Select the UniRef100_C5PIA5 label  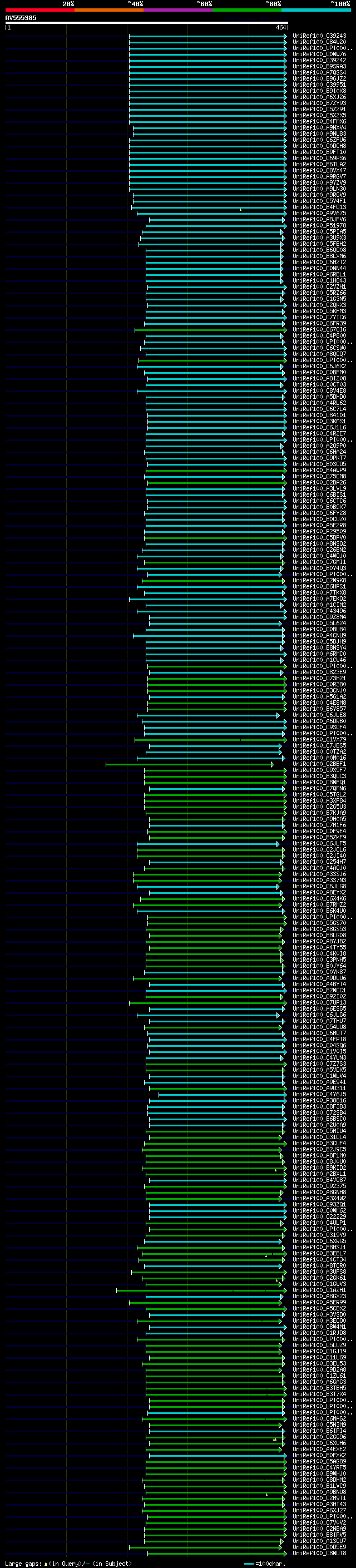click(319, 231)
